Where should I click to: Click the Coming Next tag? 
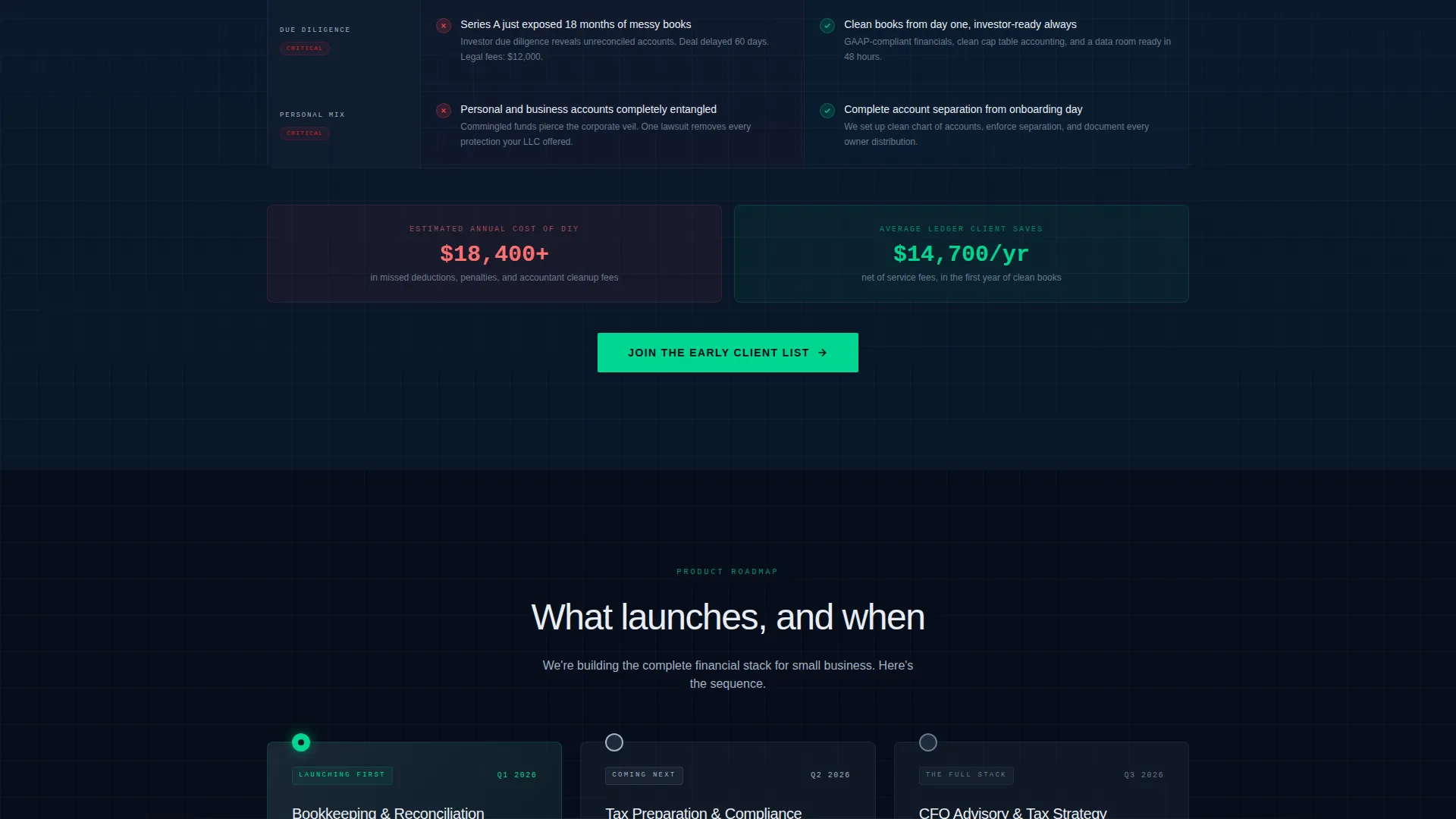coord(644,775)
